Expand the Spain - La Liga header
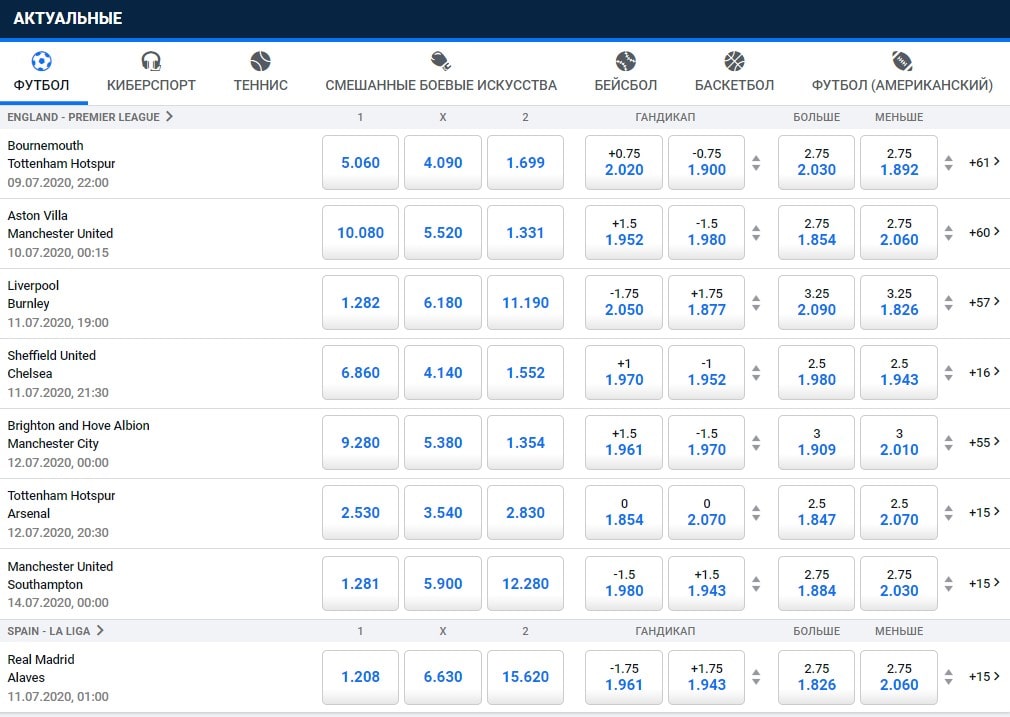The width and height of the screenshot is (1010, 717). 55,631
